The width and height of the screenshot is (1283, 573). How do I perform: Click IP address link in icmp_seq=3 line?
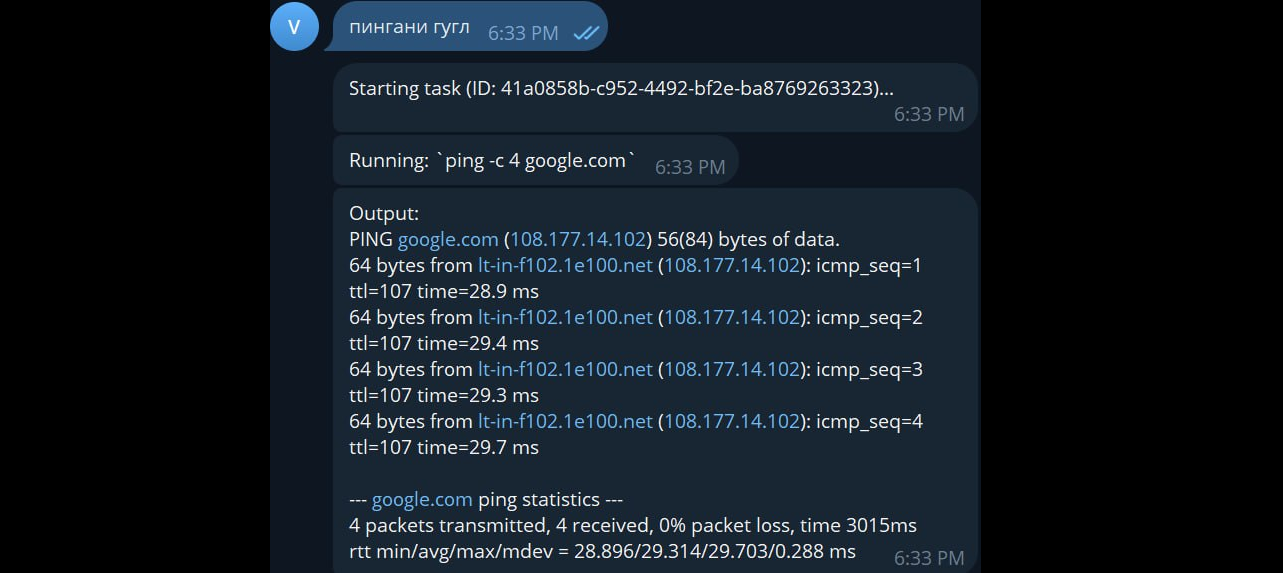click(732, 370)
